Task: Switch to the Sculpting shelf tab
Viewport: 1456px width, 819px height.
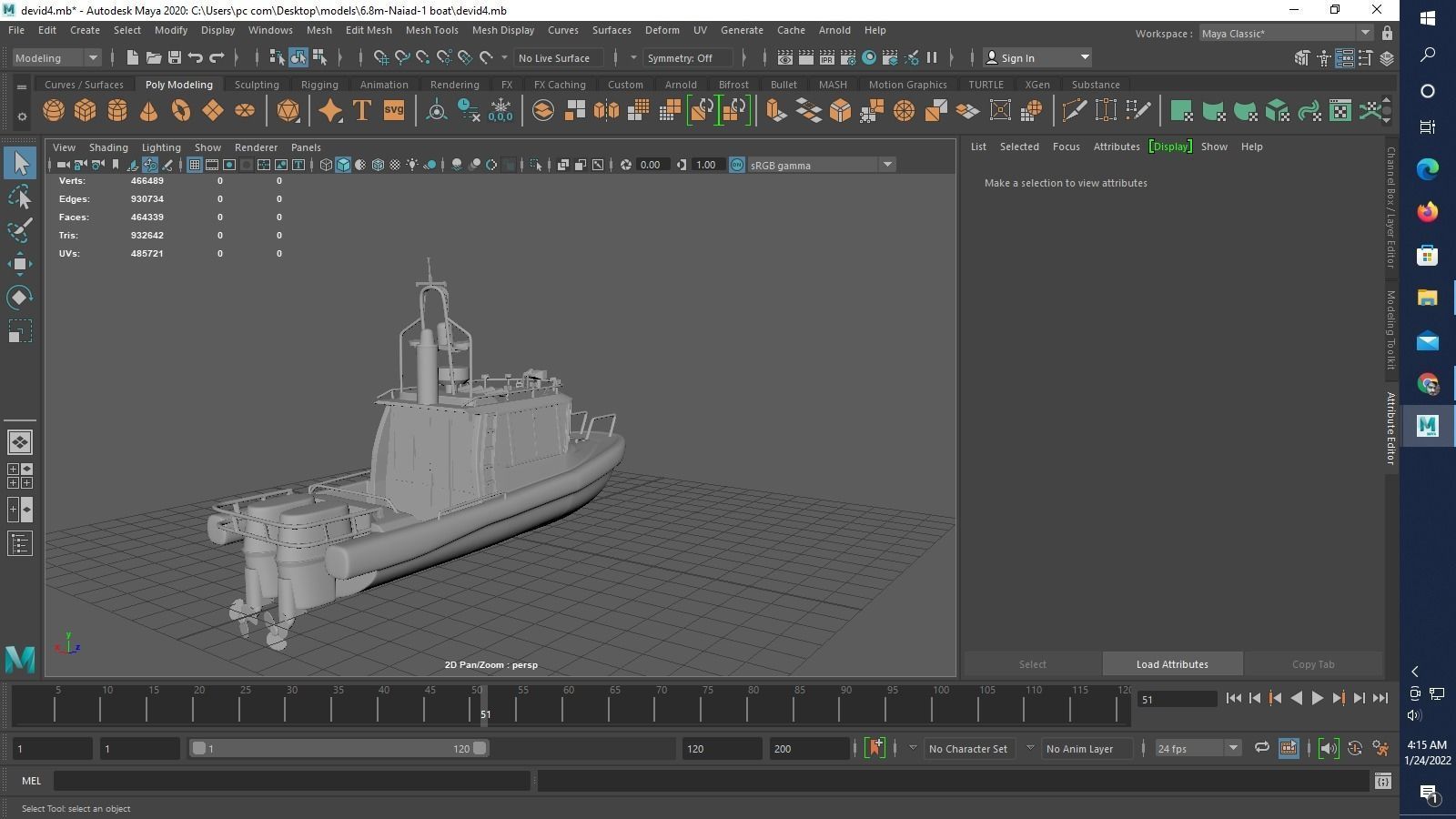Action: (257, 85)
